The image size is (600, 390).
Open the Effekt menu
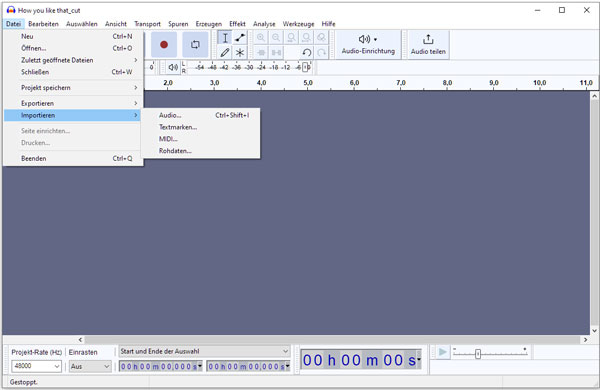(x=237, y=24)
